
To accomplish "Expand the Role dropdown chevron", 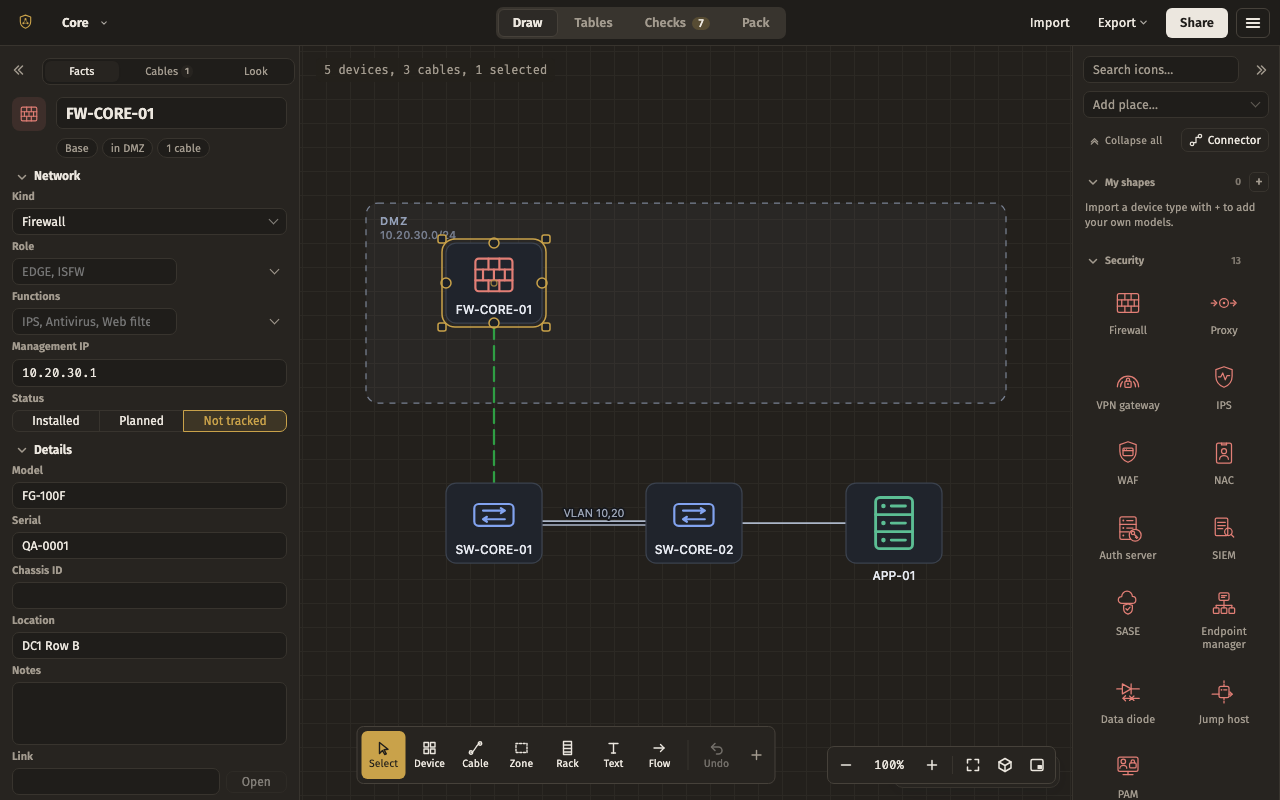I will click(274, 271).
